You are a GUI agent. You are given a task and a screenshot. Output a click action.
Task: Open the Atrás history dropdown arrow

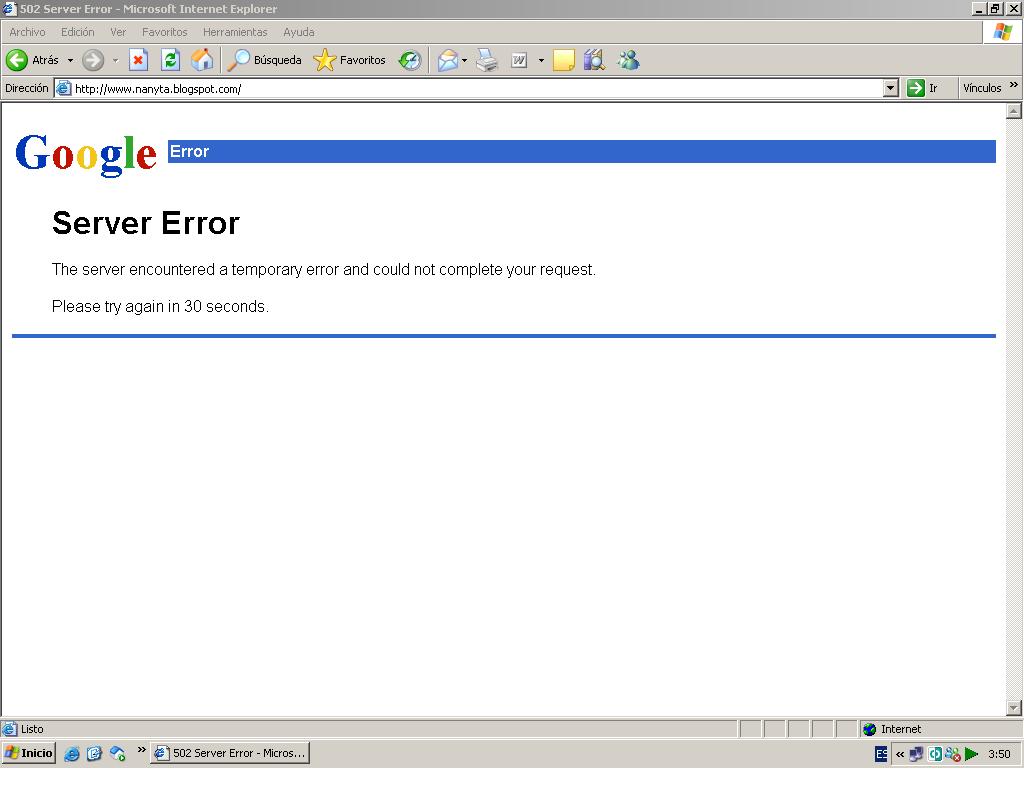pyautogui.click(x=71, y=60)
